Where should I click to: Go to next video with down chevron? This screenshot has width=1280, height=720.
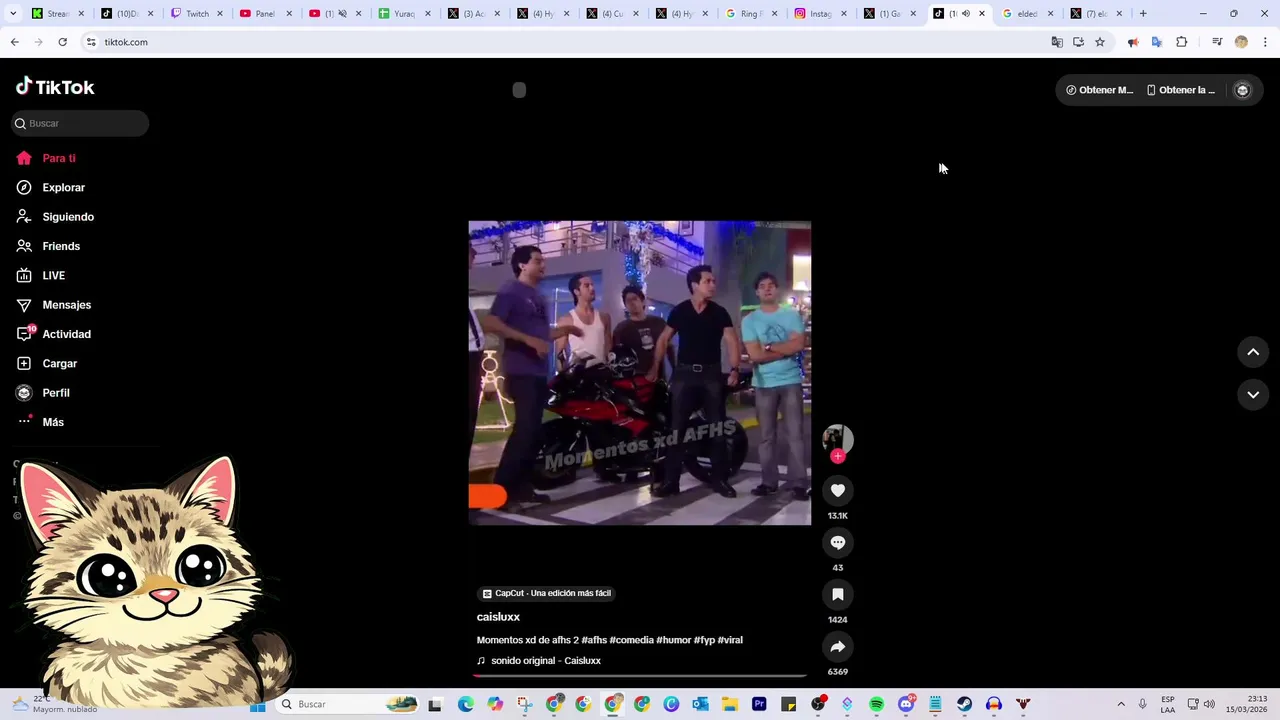[1253, 395]
